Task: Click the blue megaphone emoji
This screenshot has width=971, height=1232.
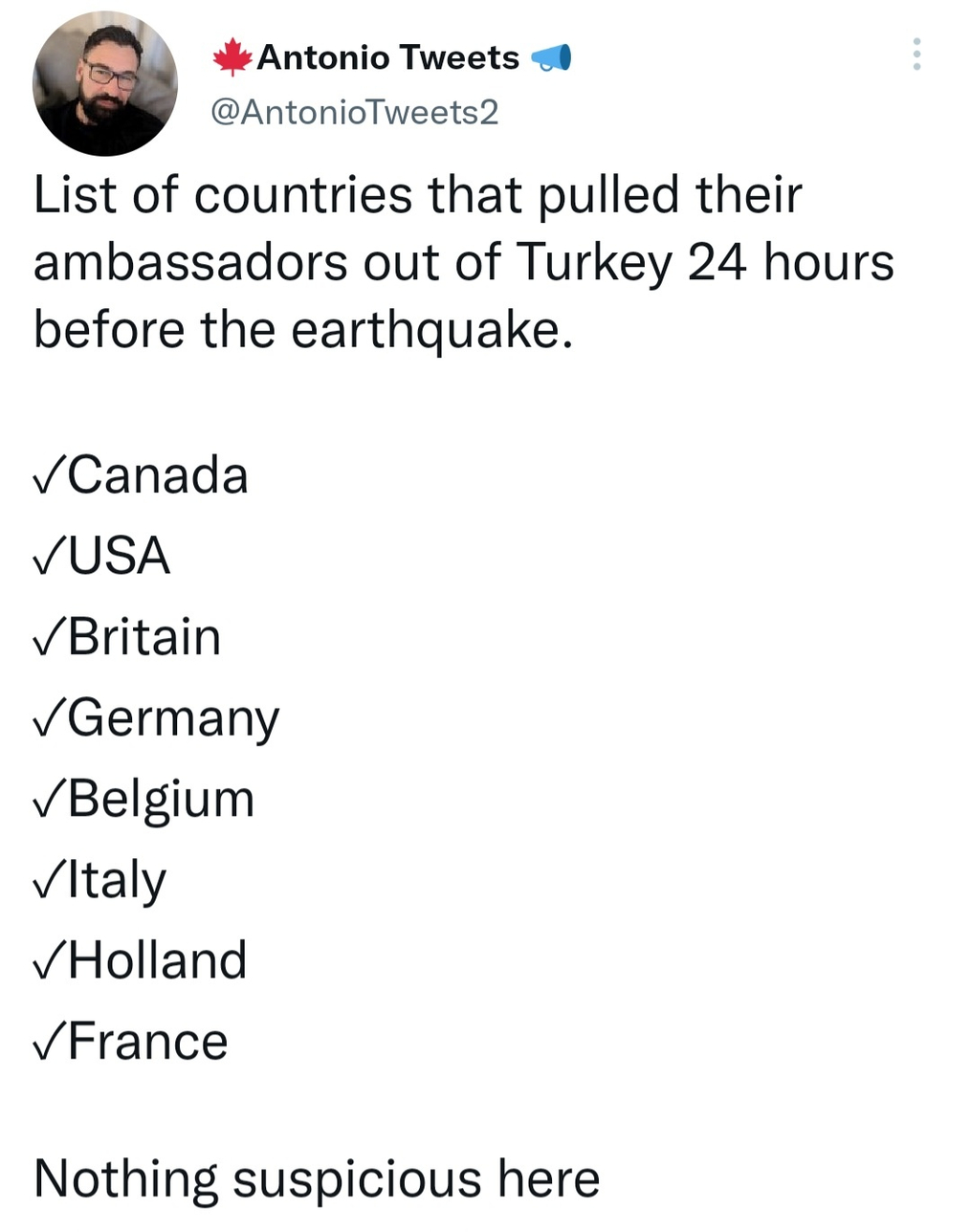Action: click(551, 58)
